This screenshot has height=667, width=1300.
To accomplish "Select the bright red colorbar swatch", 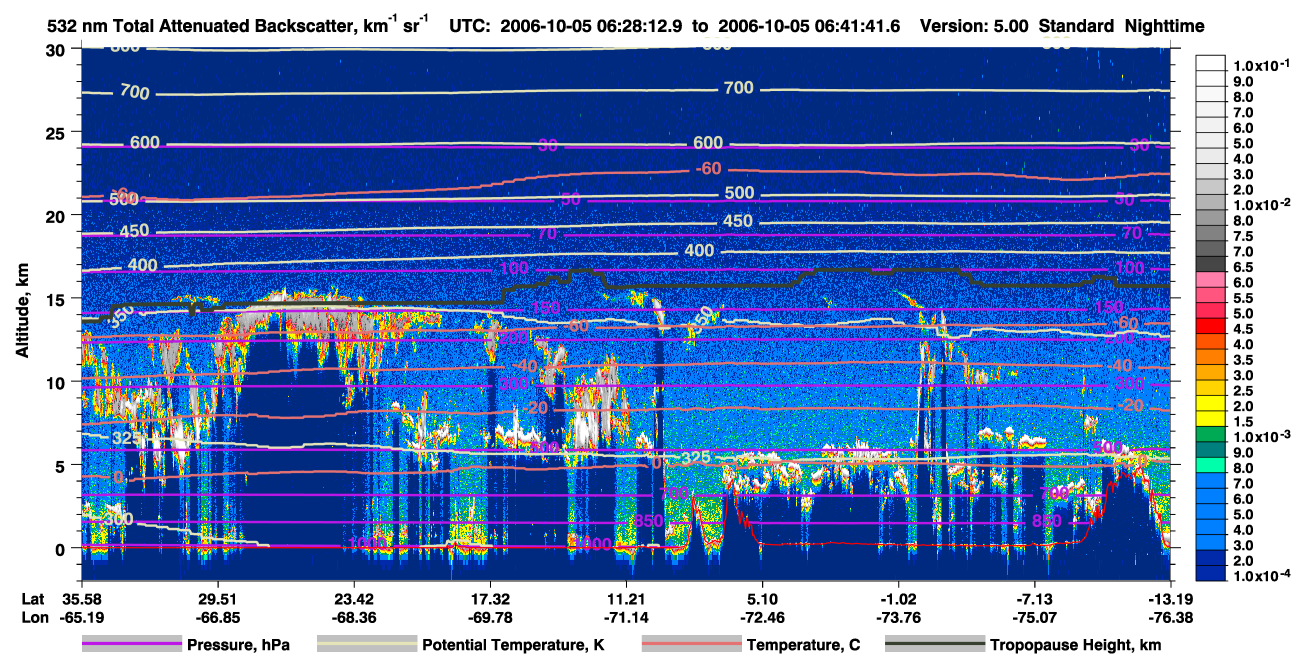I will pyautogui.click(x=1212, y=328).
